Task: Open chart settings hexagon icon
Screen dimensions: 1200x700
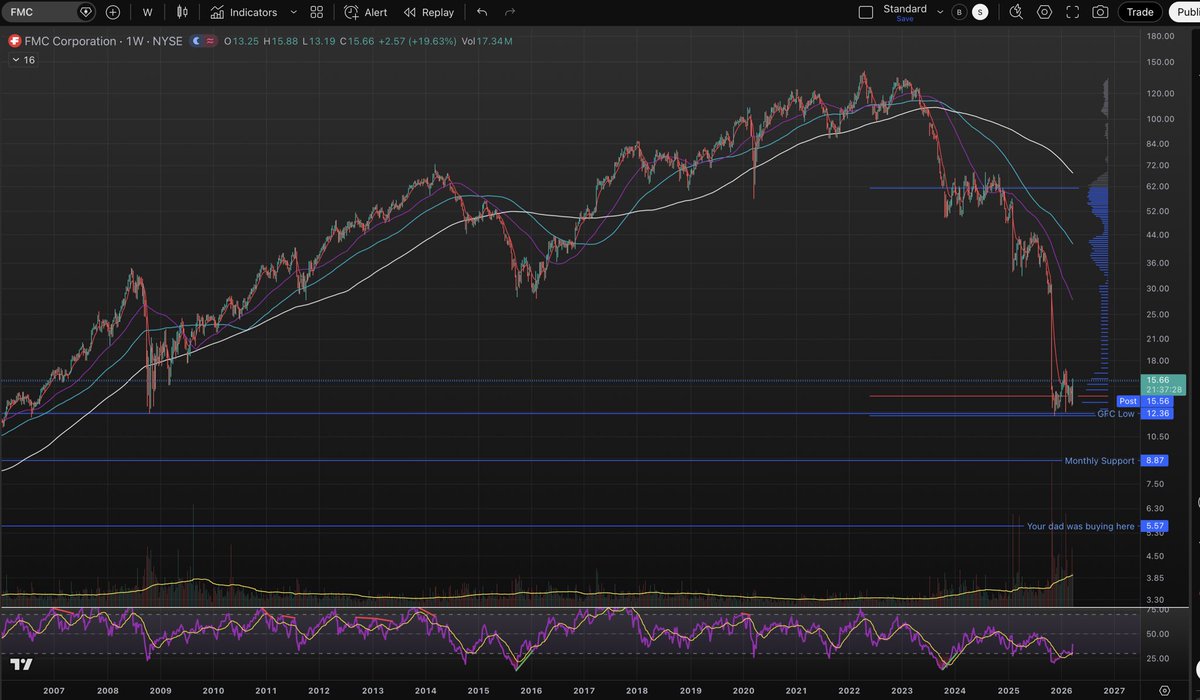Action: (x=1045, y=12)
